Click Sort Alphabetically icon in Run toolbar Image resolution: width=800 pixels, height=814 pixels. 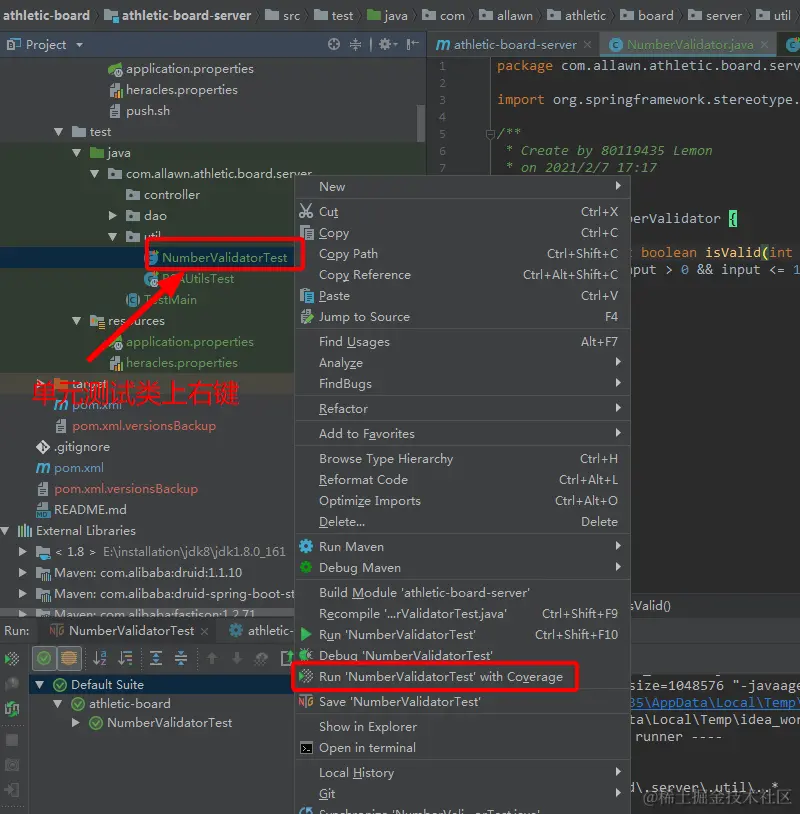pos(100,658)
